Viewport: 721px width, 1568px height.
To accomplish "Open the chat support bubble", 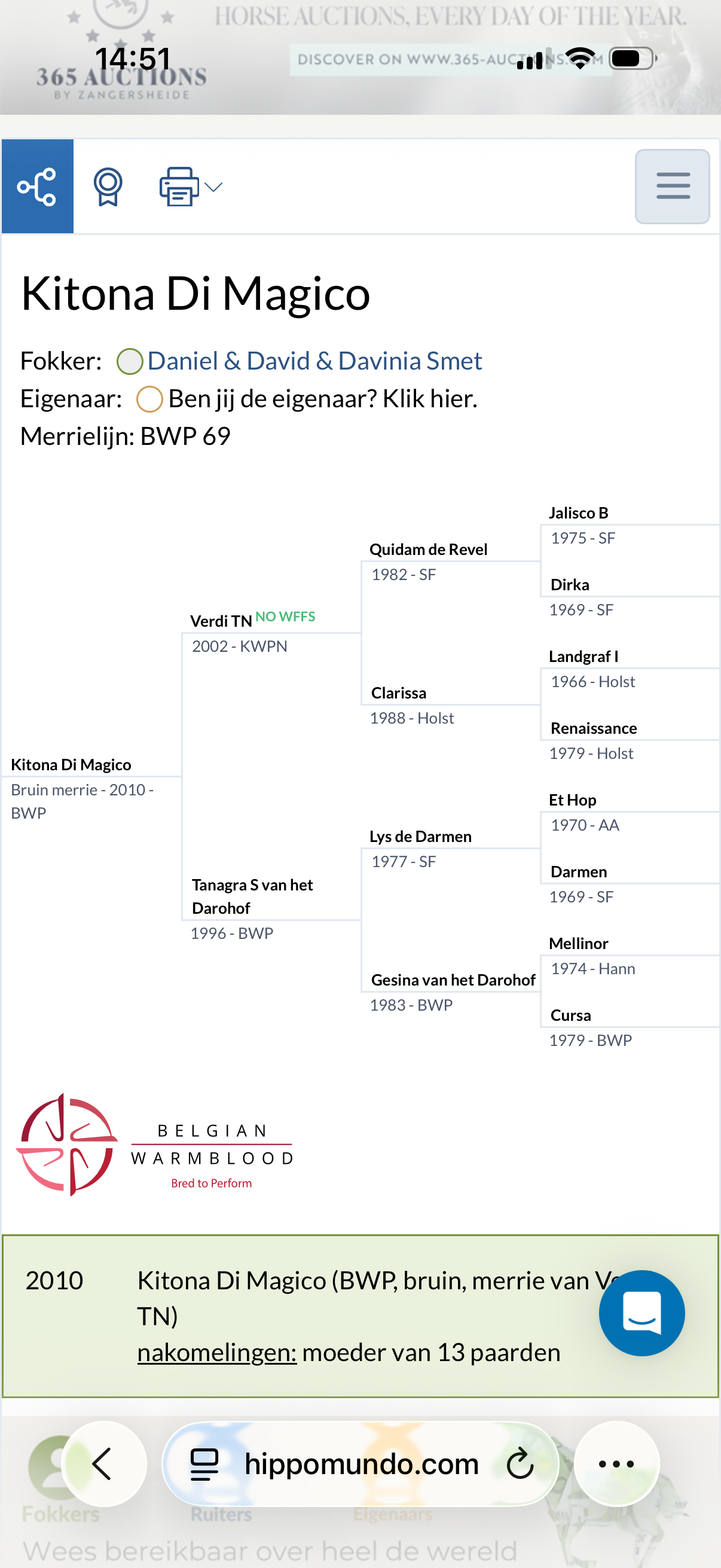I will point(641,1313).
